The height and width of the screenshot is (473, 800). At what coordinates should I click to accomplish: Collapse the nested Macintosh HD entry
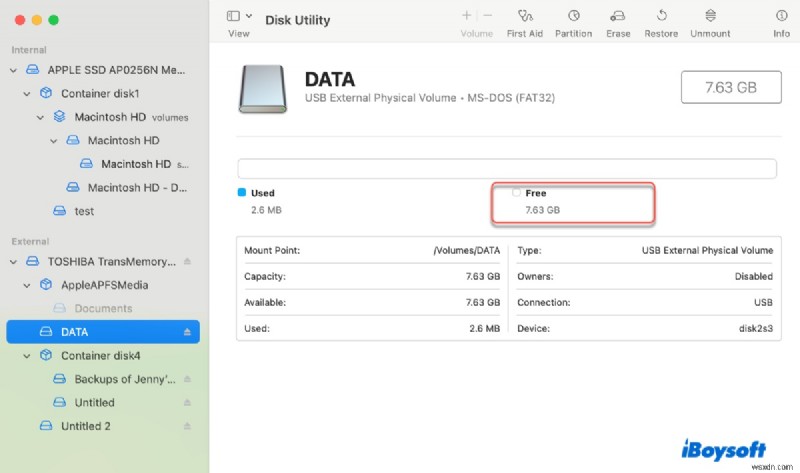point(54,141)
